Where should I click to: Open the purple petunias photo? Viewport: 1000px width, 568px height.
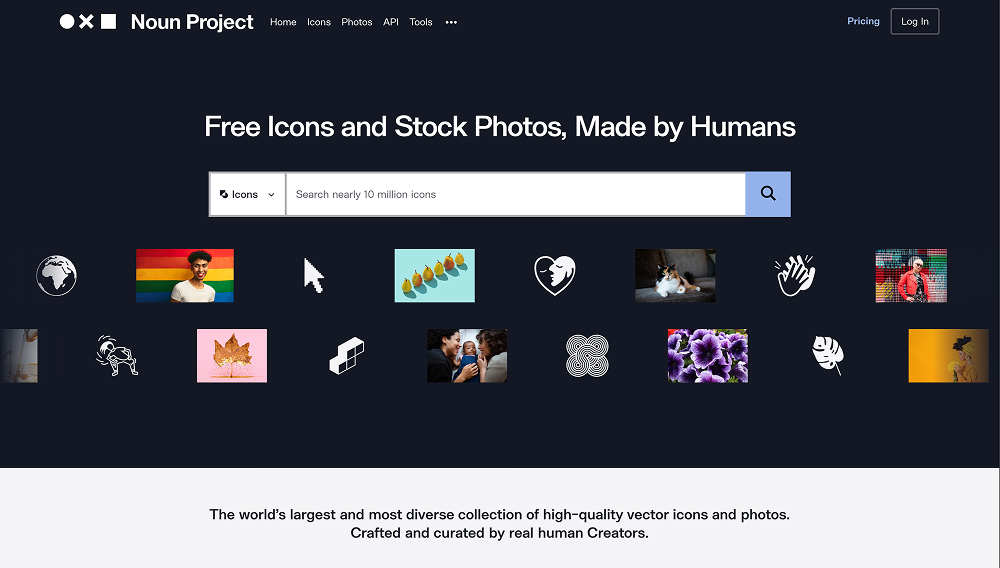pyautogui.click(x=708, y=356)
